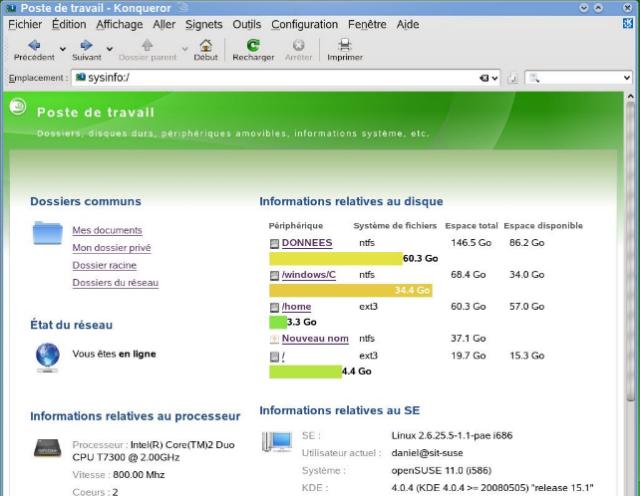Click the 800.00 Mhz speed value

pos(139,475)
